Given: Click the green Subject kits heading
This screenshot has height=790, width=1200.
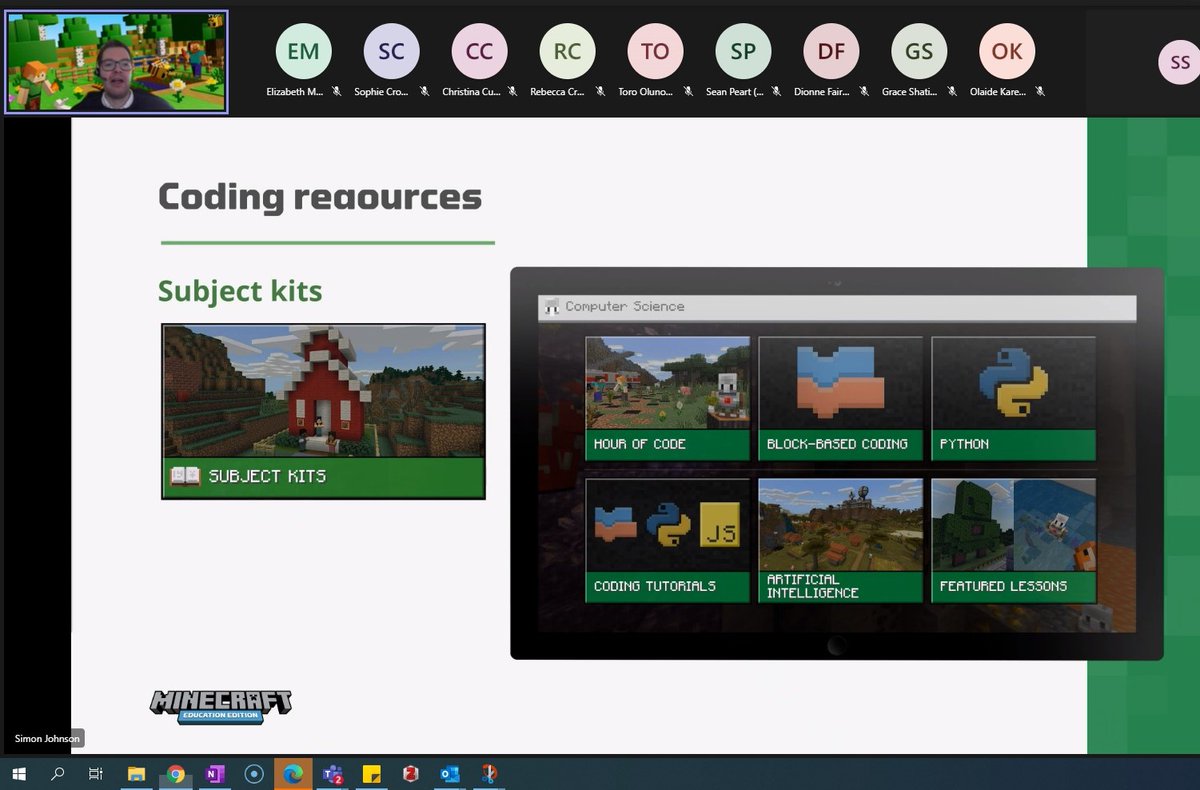Looking at the screenshot, I should pyautogui.click(x=240, y=291).
